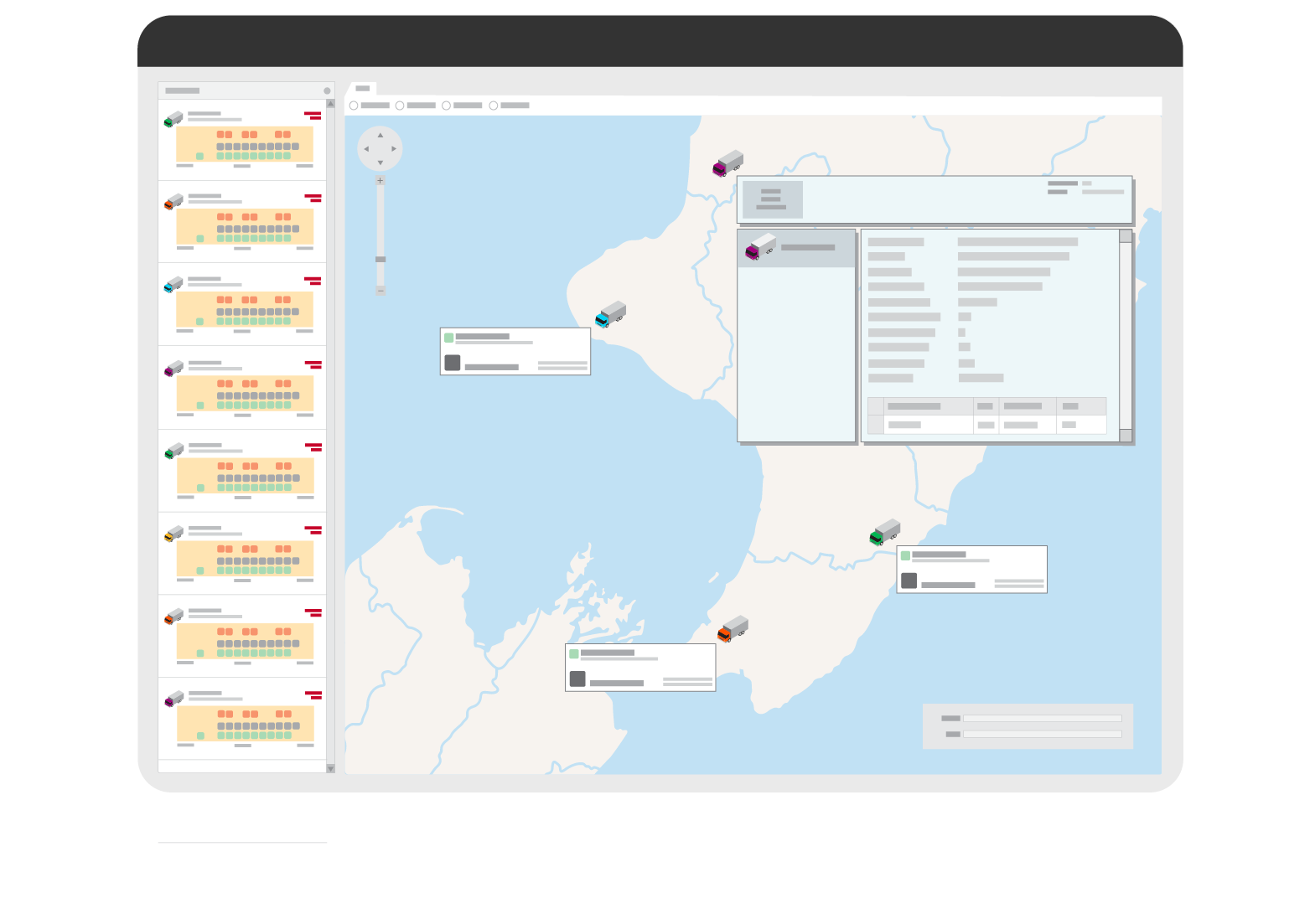Viewport: 1315px width, 924px height.
Task: Open the red menu icon on first vehicle card
Action: click(x=313, y=116)
